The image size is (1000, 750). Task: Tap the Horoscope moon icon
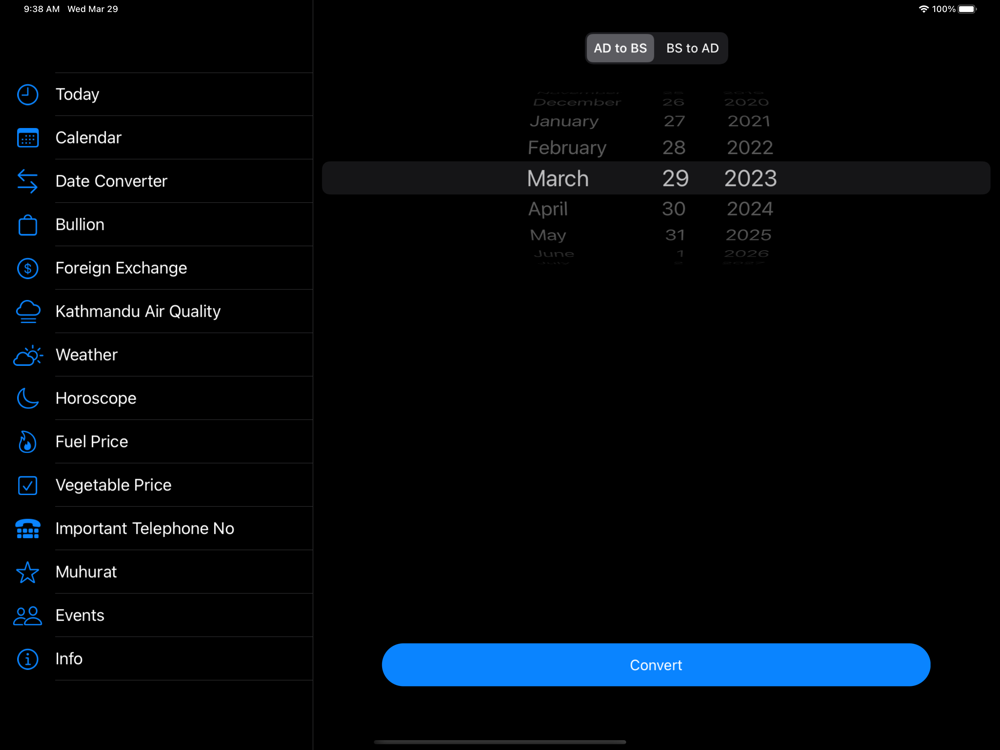coord(27,398)
